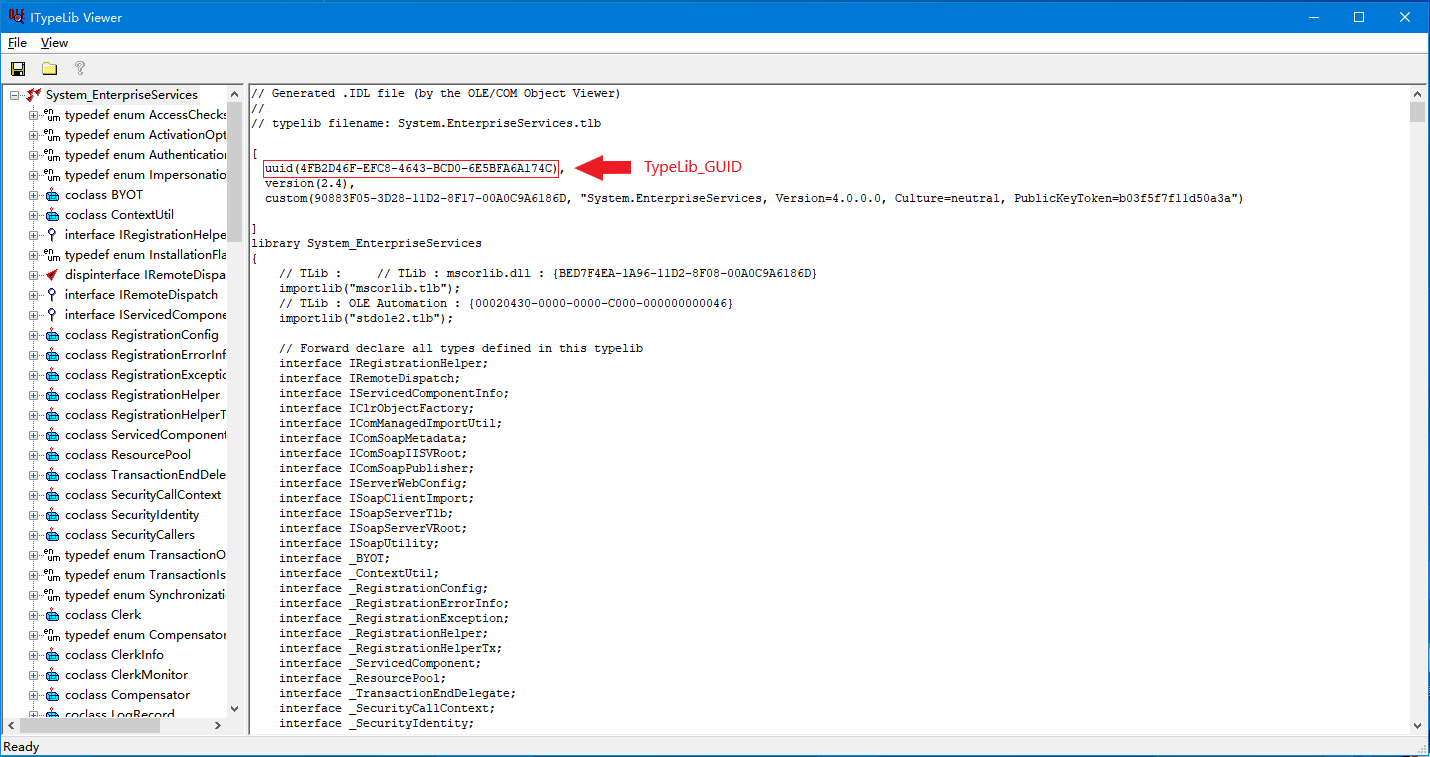Screen dimensions: 1430x757
Task: Click the coclass icon beside BYOT
Action: pos(52,195)
